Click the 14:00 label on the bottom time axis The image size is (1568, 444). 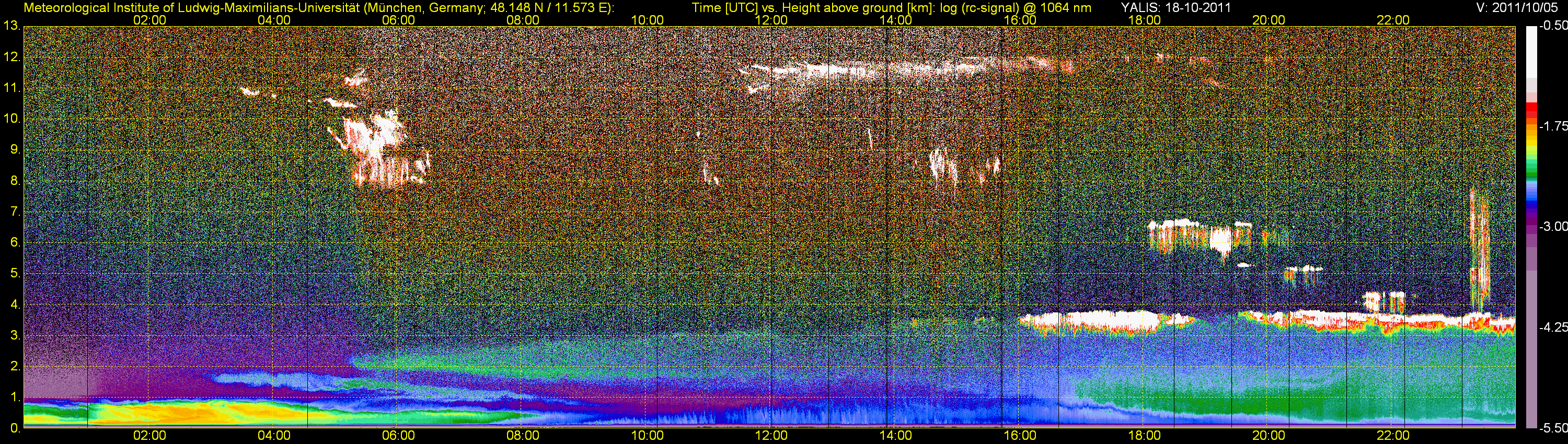(896, 436)
